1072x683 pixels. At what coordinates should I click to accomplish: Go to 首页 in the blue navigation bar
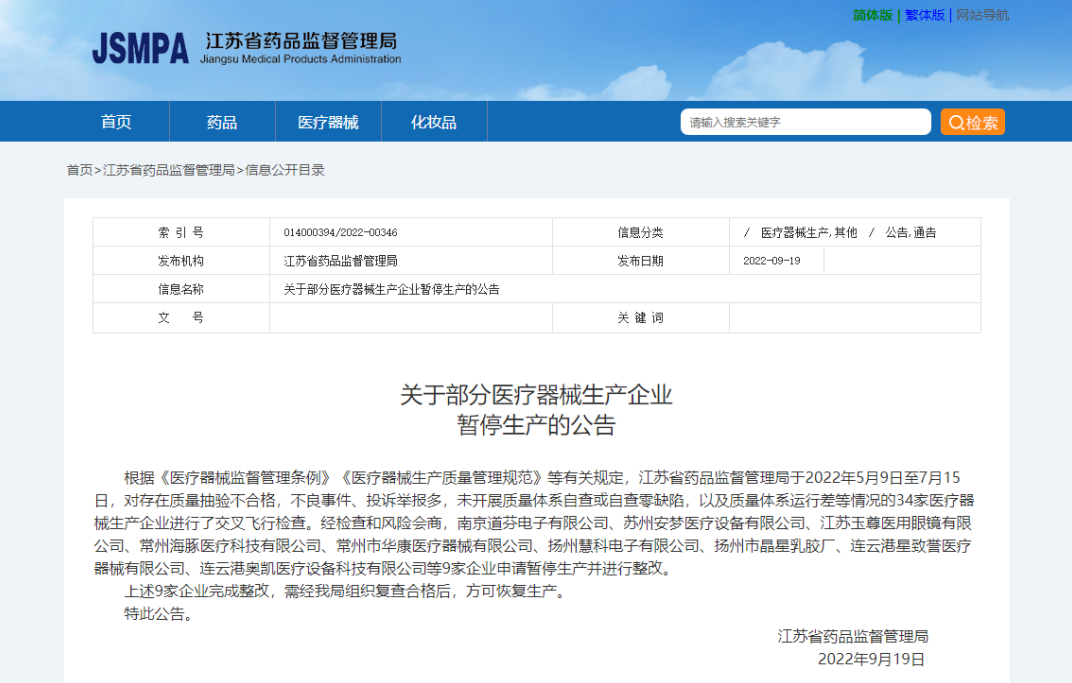pyautogui.click(x=116, y=122)
